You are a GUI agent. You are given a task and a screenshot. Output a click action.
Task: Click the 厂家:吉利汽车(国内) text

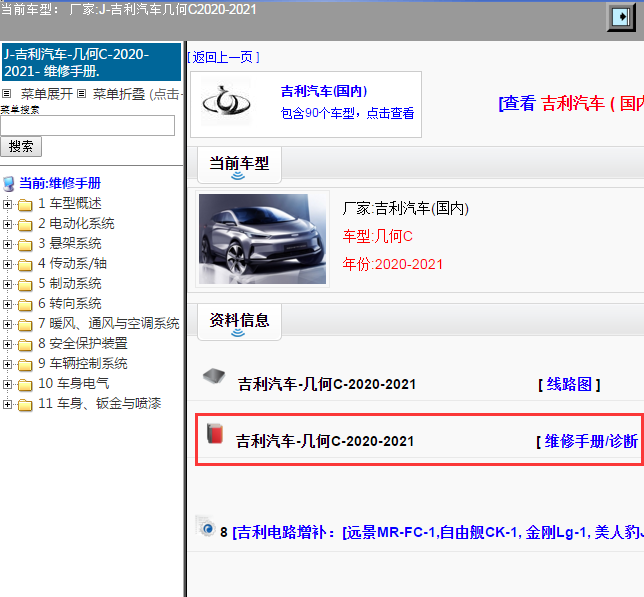coord(405,209)
